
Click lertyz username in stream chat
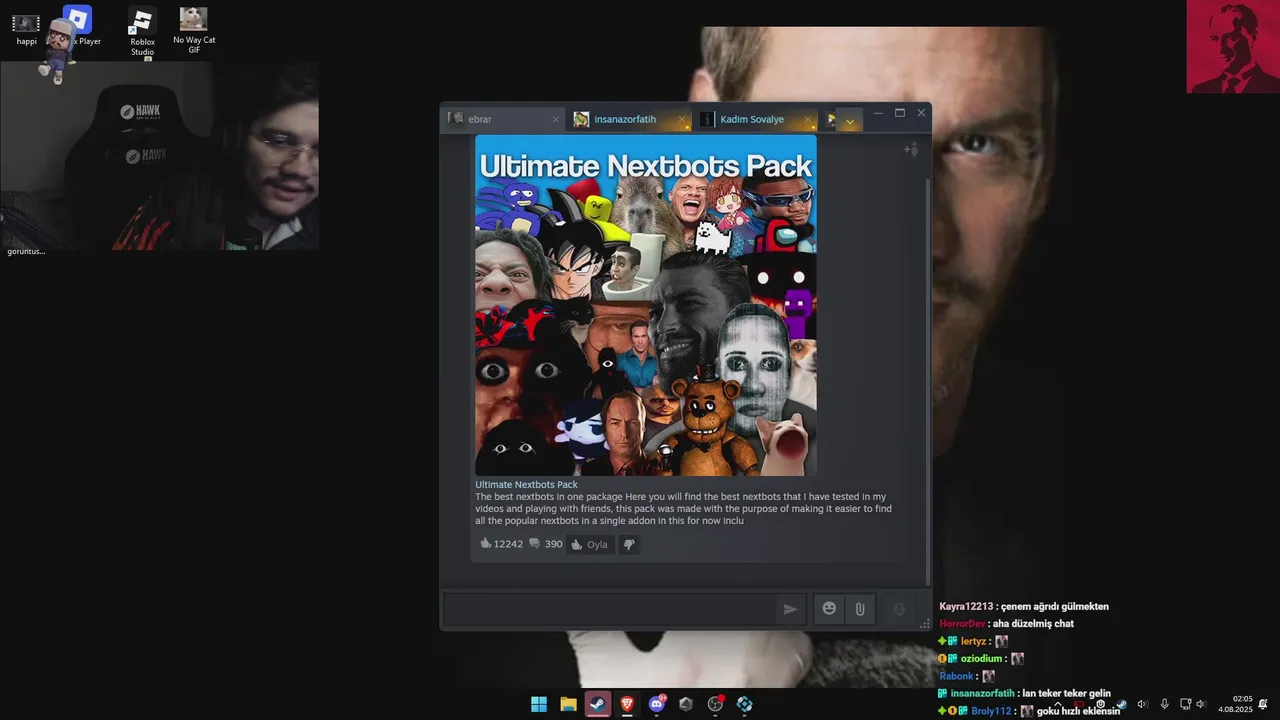pyautogui.click(x=973, y=641)
